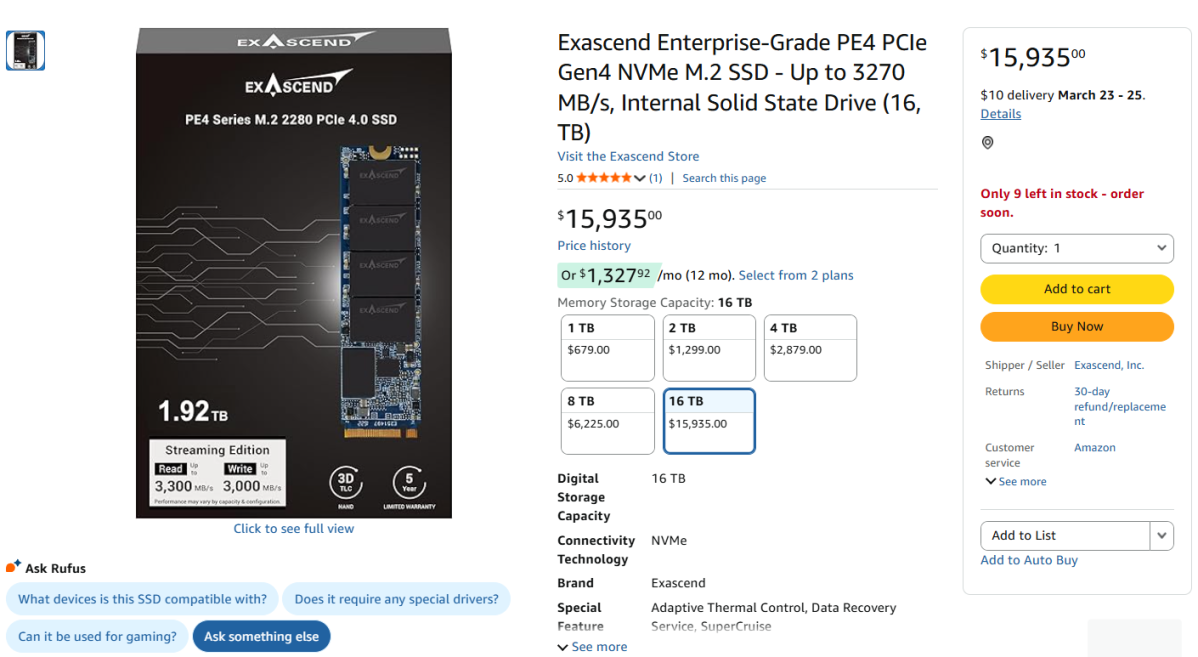Click Add to Auto Buy
The image size is (1198, 657).
coord(1029,560)
